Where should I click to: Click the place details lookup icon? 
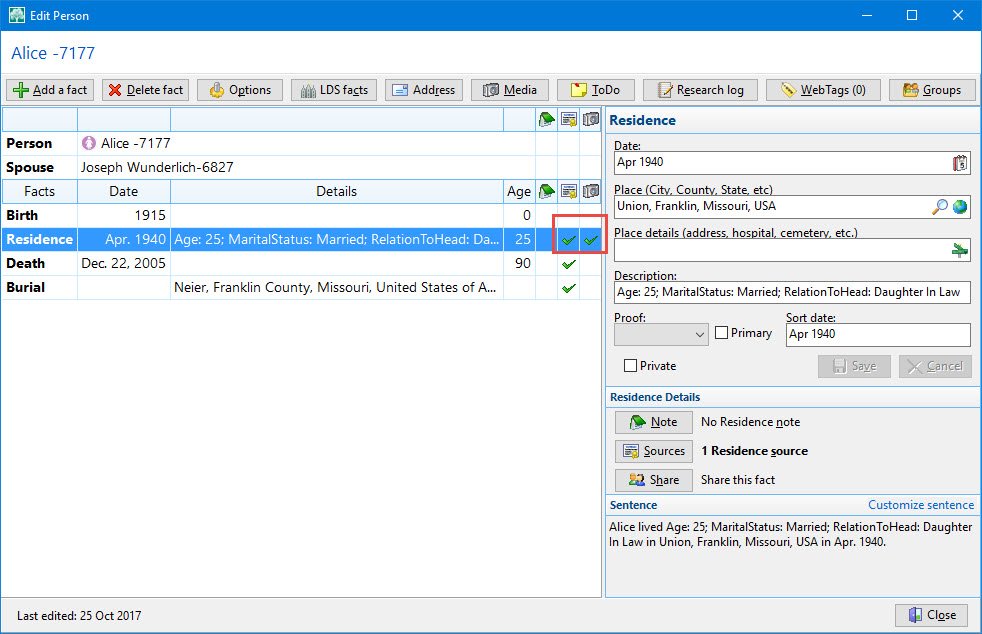pos(959,251)
